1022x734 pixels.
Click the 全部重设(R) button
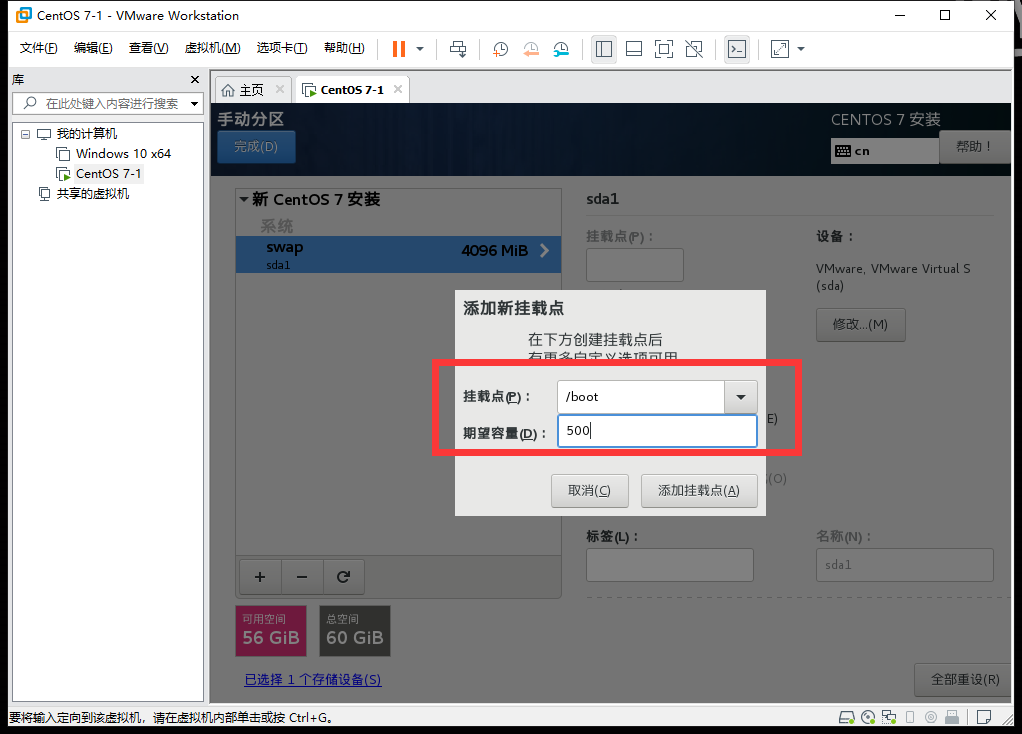[x=964, y=680]
